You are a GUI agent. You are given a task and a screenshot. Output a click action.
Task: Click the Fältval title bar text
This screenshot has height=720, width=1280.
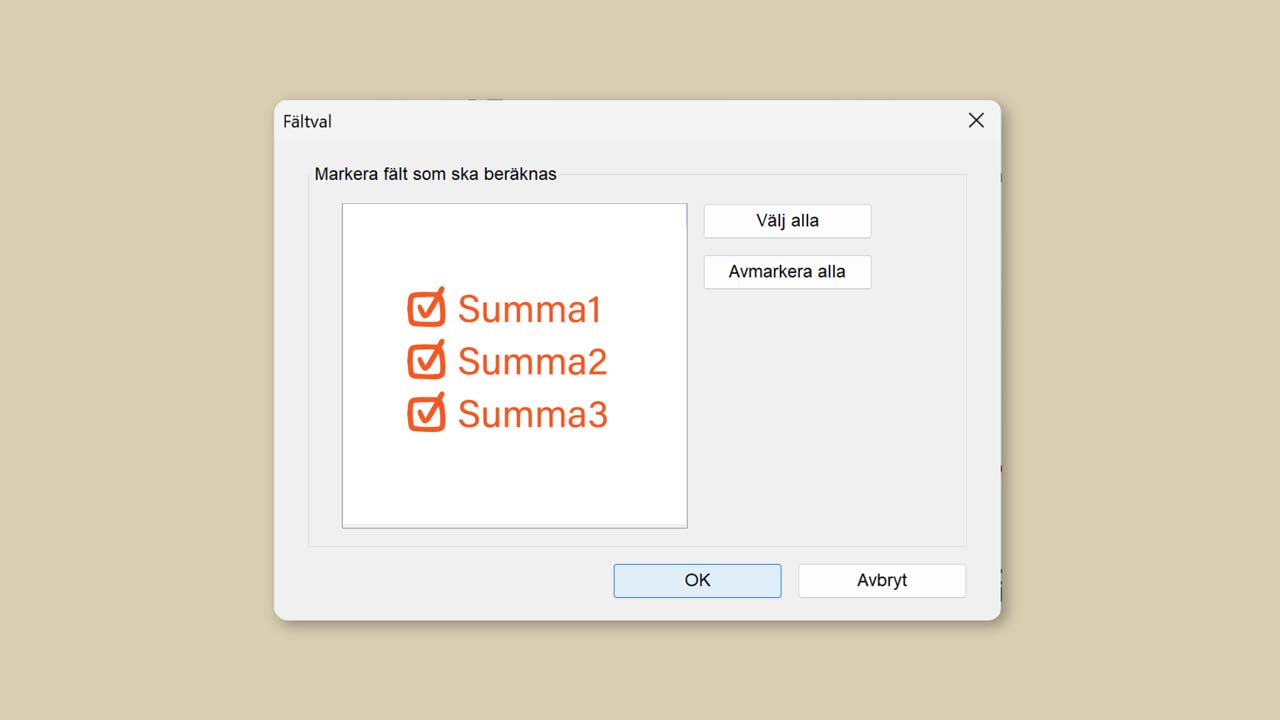tap(307, 122)
